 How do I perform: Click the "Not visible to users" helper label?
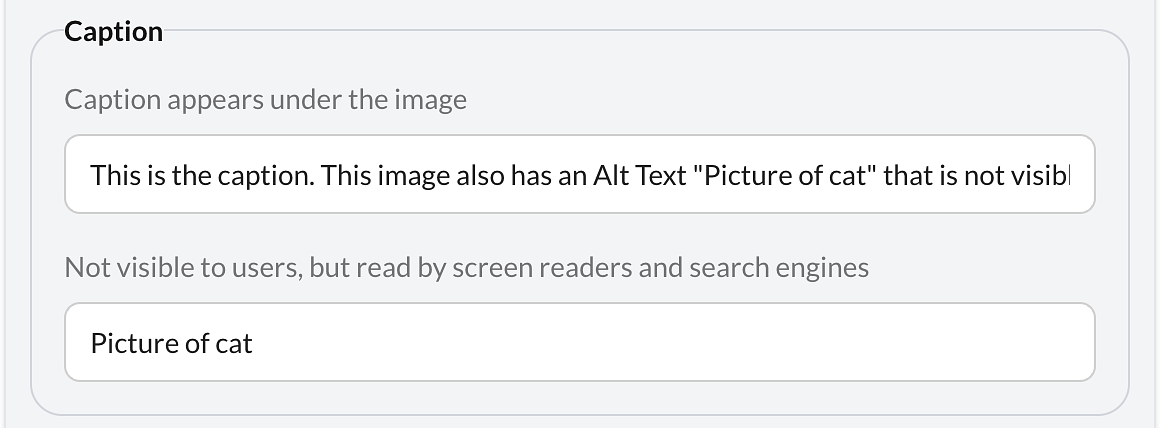coord(180,268)
